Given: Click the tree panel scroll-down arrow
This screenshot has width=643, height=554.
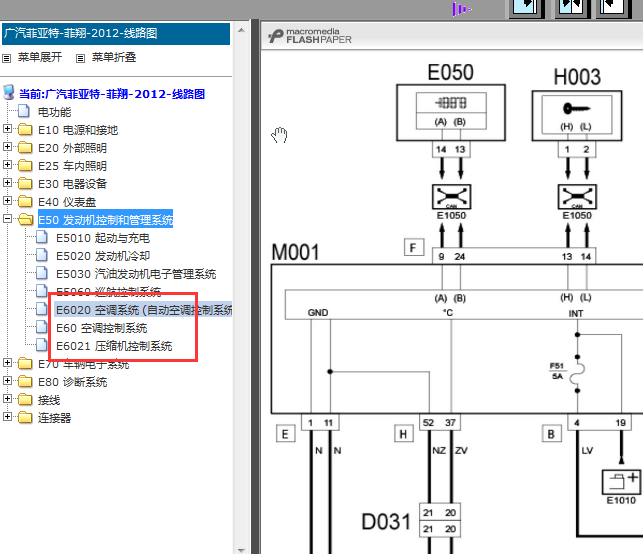Looking at the screenshot, I should coord(242,550).
